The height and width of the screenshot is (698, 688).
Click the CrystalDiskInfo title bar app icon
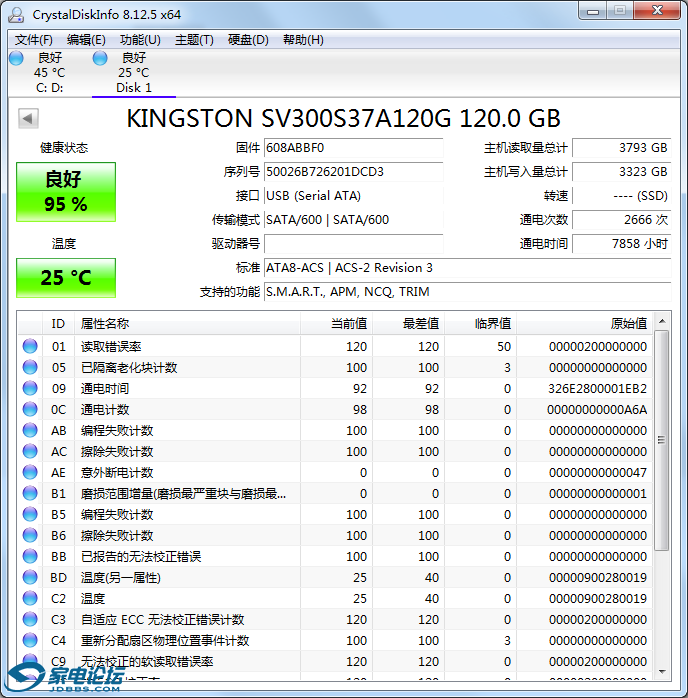point(16,14)
